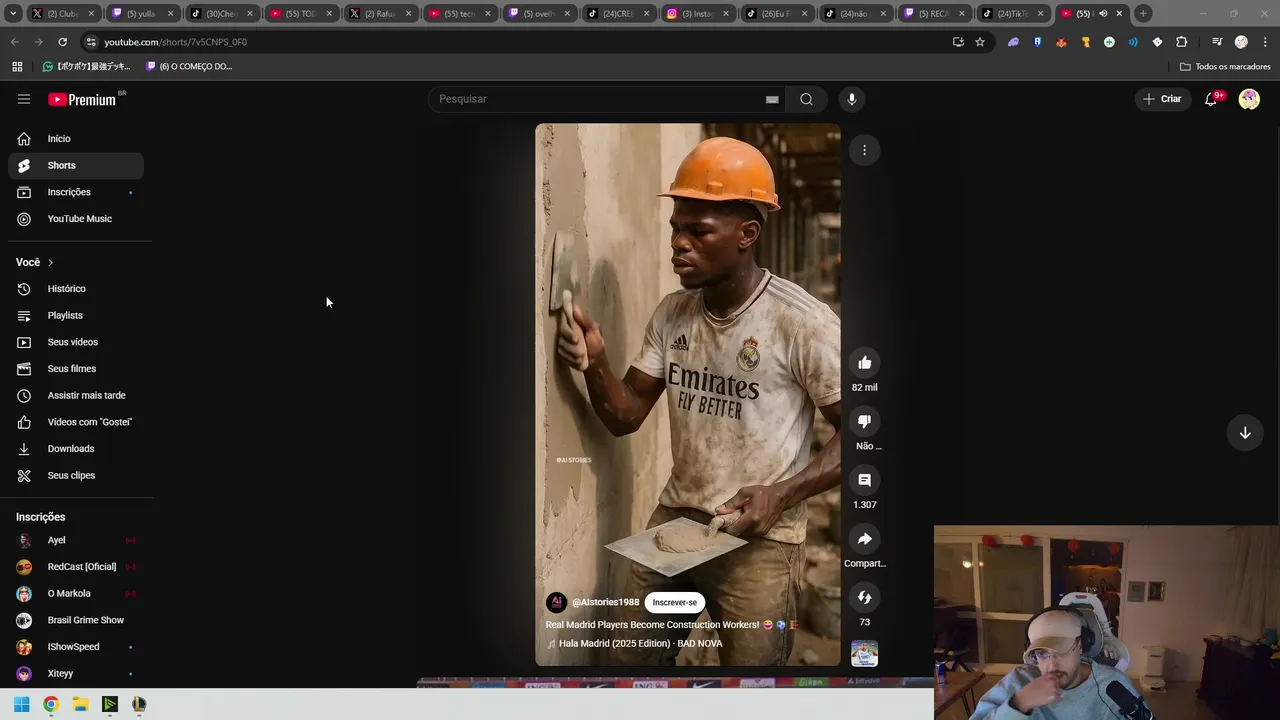Expand the Você section chevron
Screen dimensions: 1280x720
[50, 262]
